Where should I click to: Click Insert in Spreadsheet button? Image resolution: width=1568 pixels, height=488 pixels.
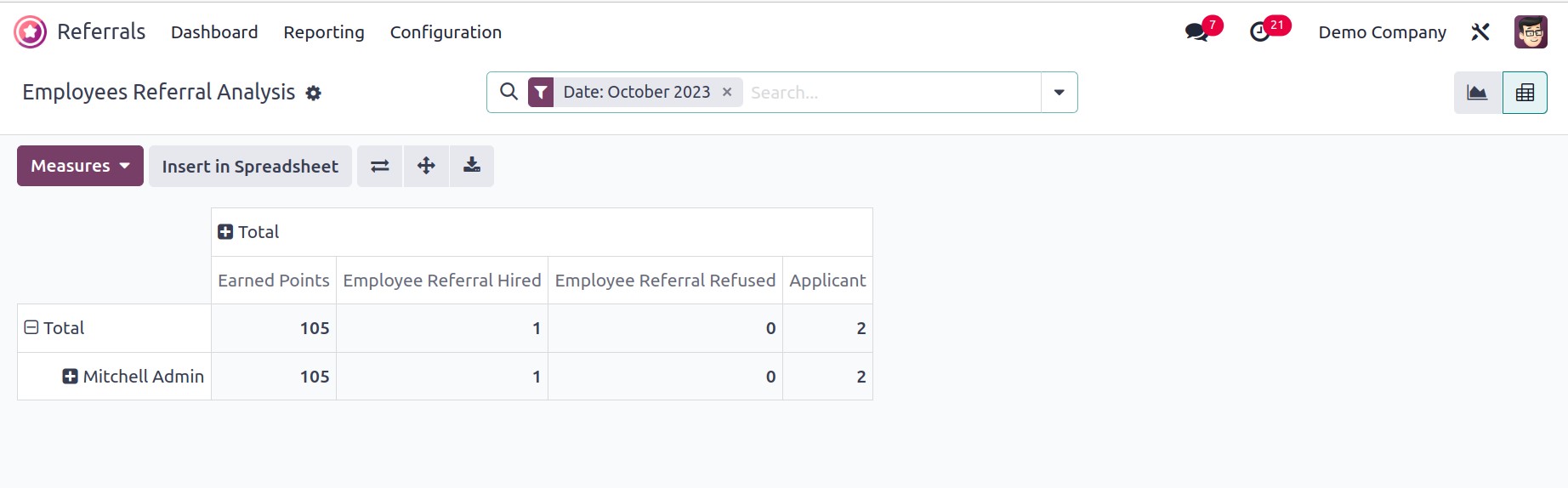coord(250,166)
